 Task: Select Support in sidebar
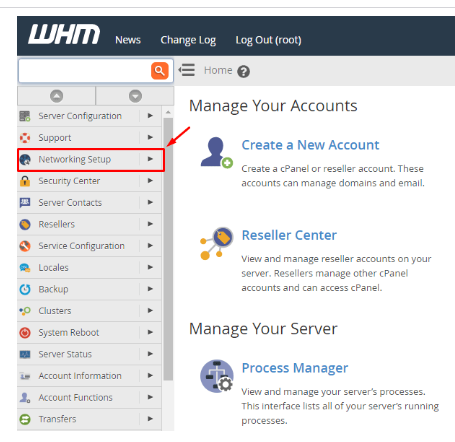pos(55,138)
